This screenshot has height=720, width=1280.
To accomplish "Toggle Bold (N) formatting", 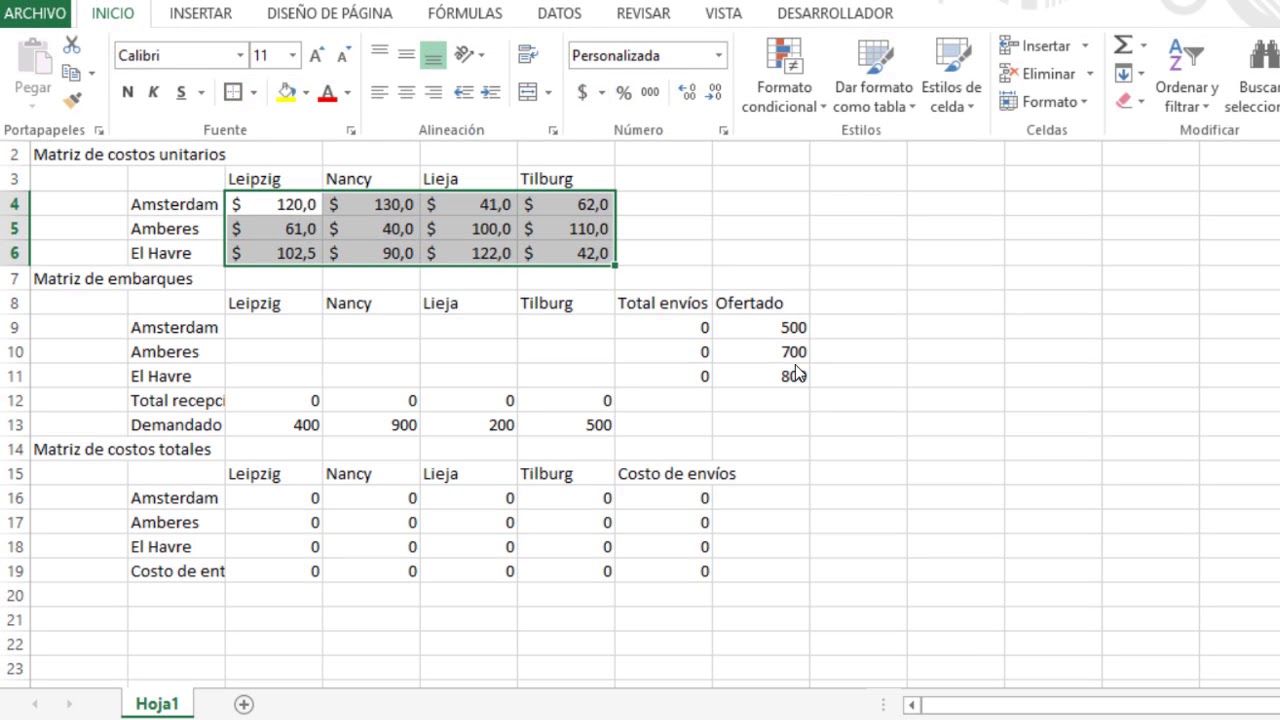I will pos(127,92).
